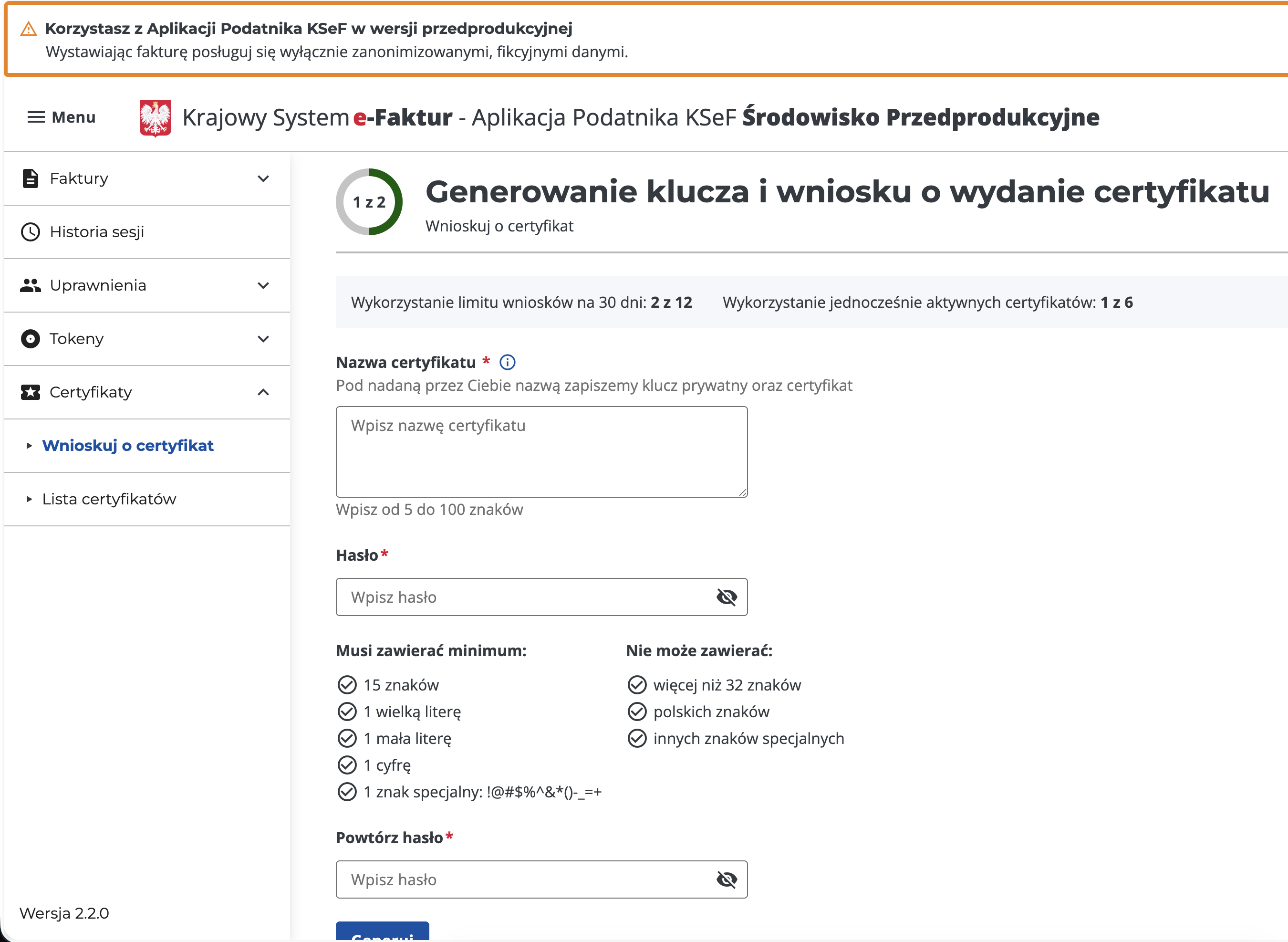Expand the Tokeny section chevron
The image size is (1288, 942).
263,339
